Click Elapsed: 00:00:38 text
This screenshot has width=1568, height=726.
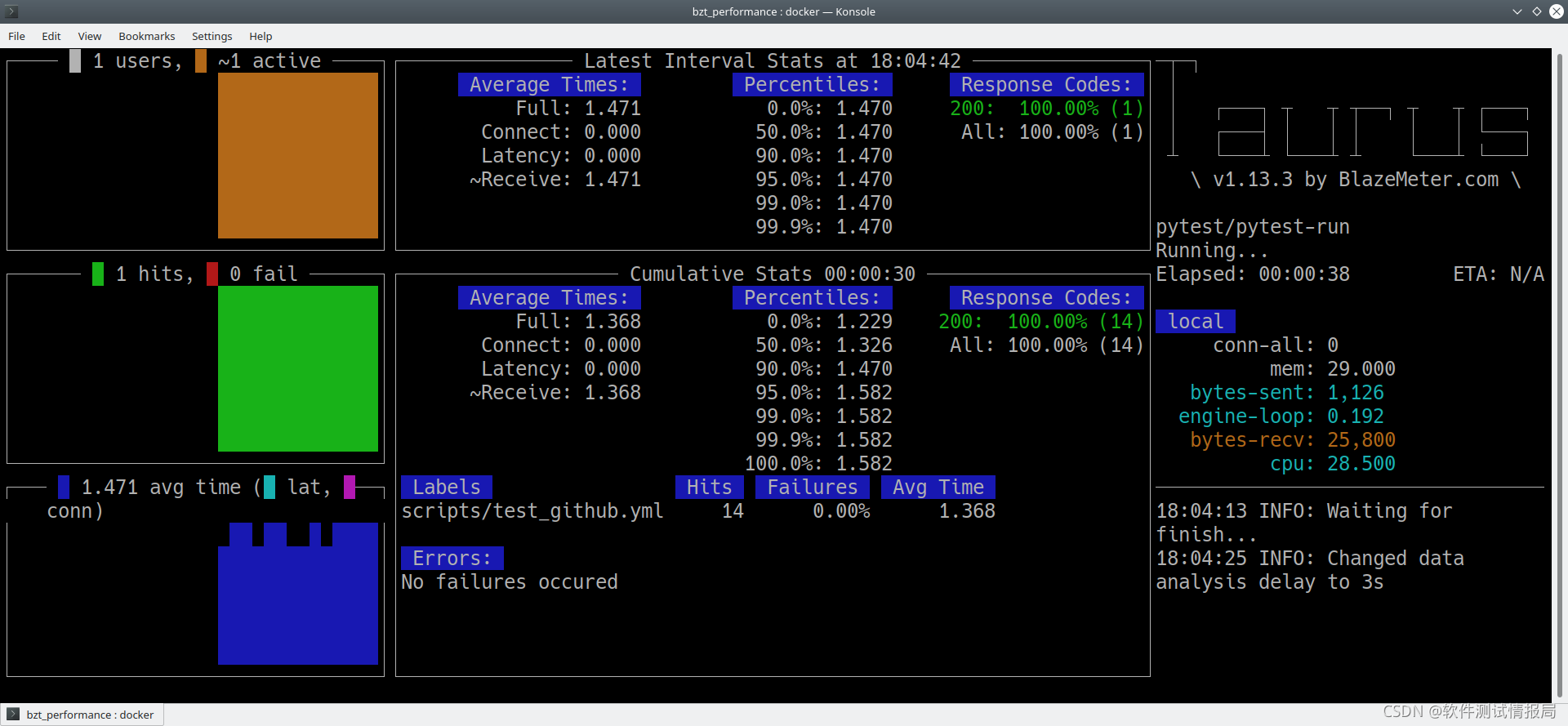point(1253,274)
